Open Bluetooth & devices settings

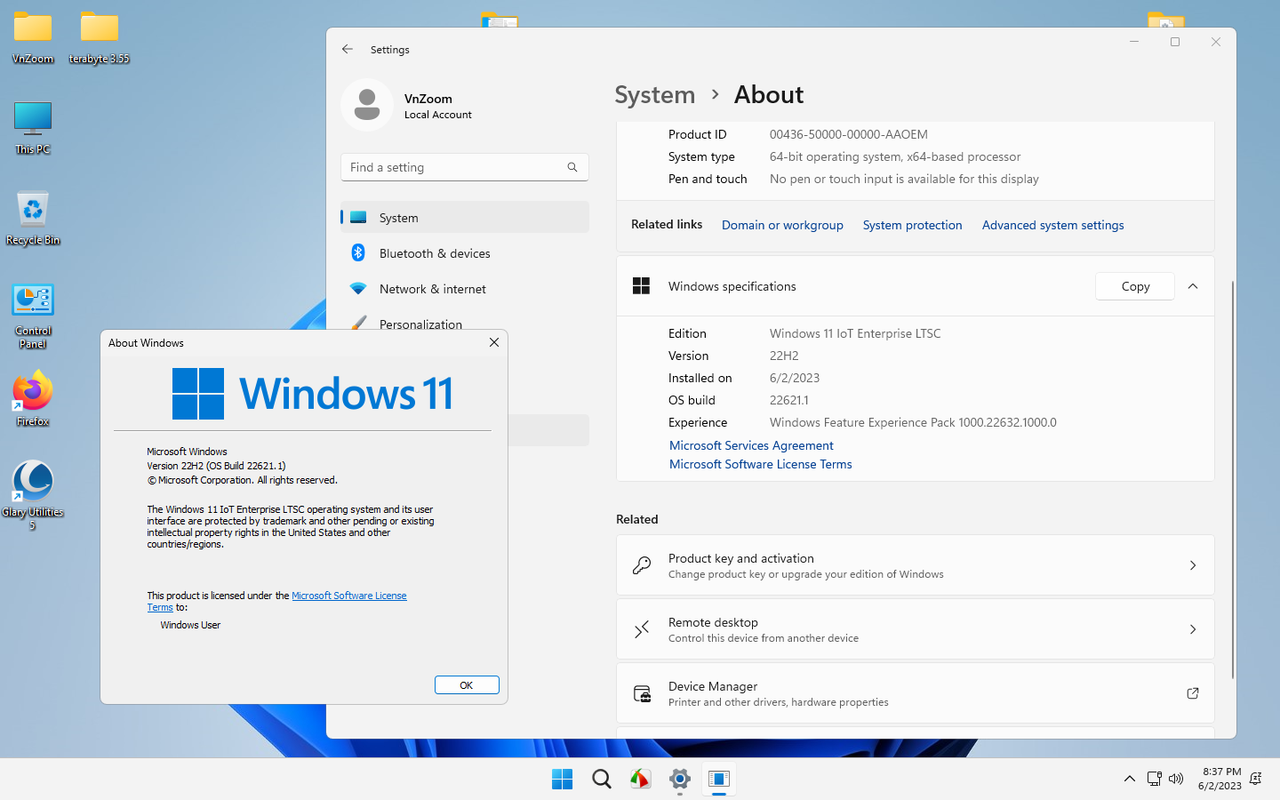point(465,253)
